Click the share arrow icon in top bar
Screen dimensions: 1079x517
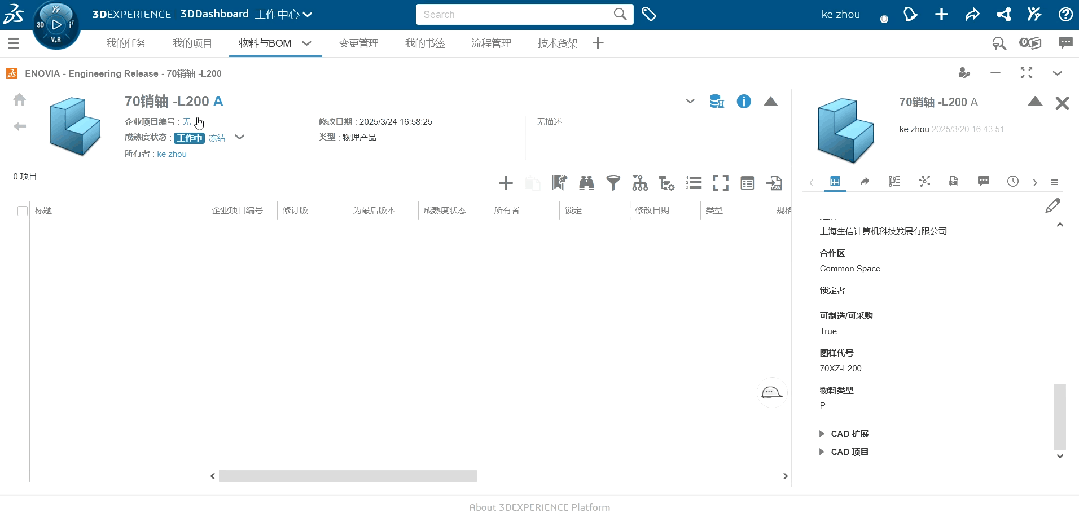[971, 15]
